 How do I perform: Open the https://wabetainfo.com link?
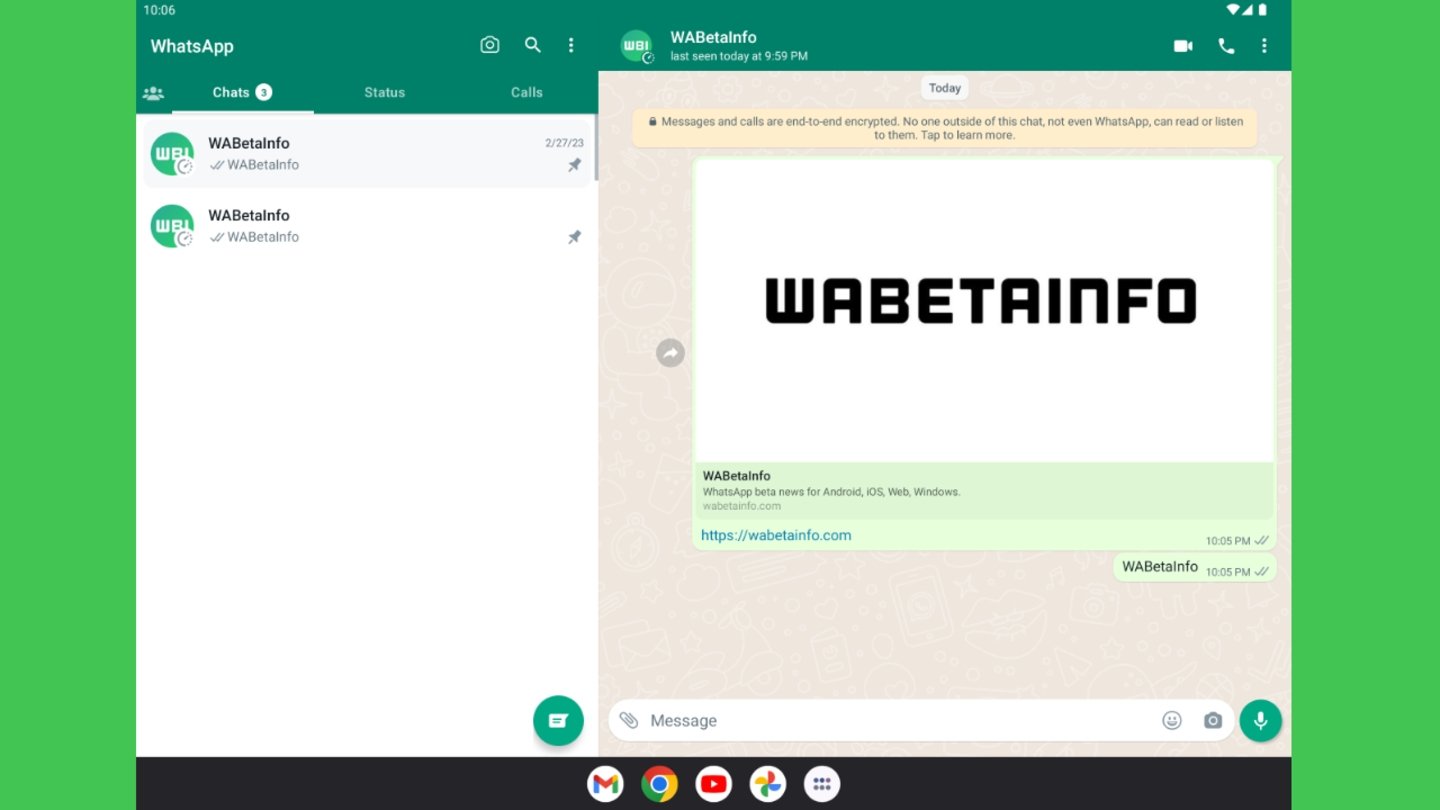776,535
